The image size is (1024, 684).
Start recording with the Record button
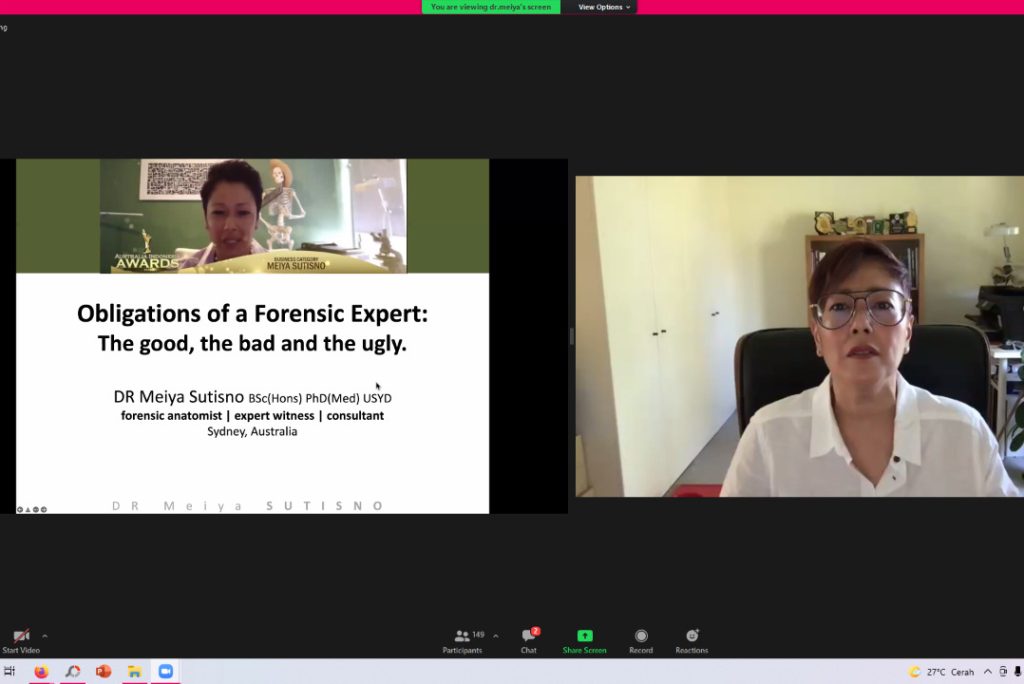click(641, 640)
